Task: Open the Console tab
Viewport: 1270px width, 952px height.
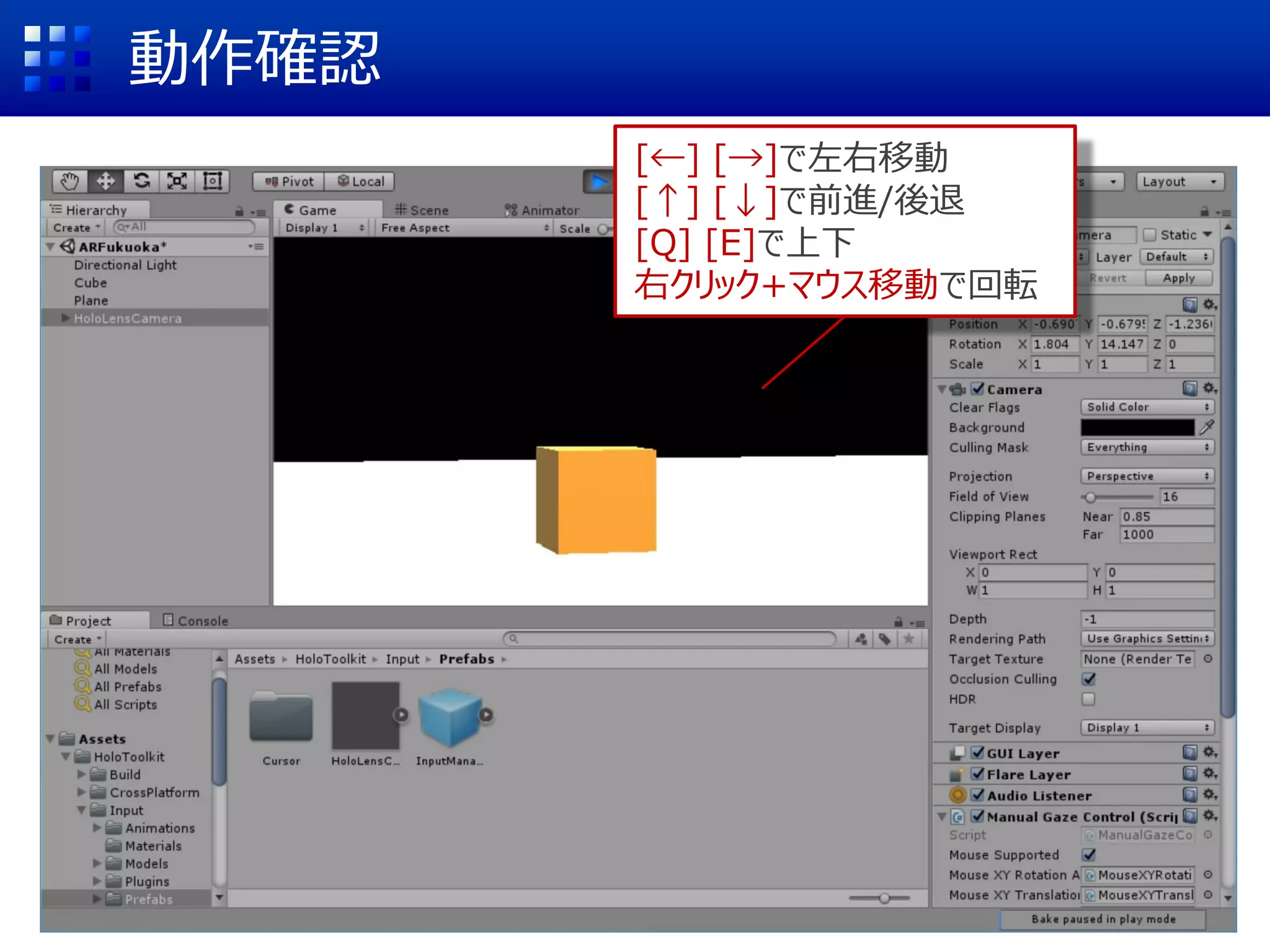Action: pyautogui.click(x=195, y=620)
